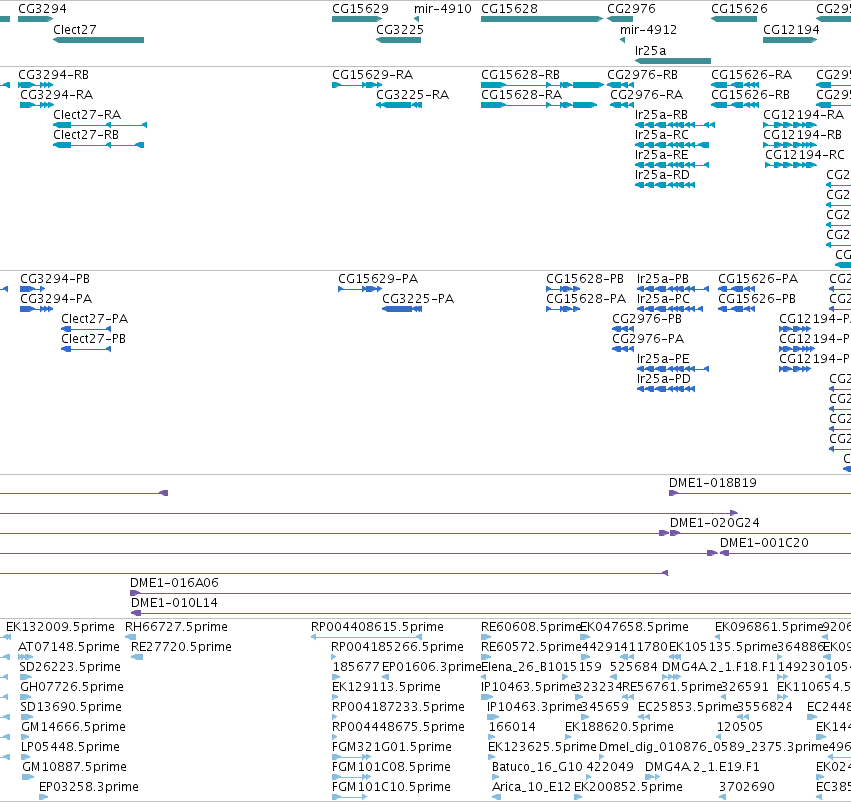Screen dimensions: 851x802
Task: Select the CG15628-RB transcript label
Action: 520,75
